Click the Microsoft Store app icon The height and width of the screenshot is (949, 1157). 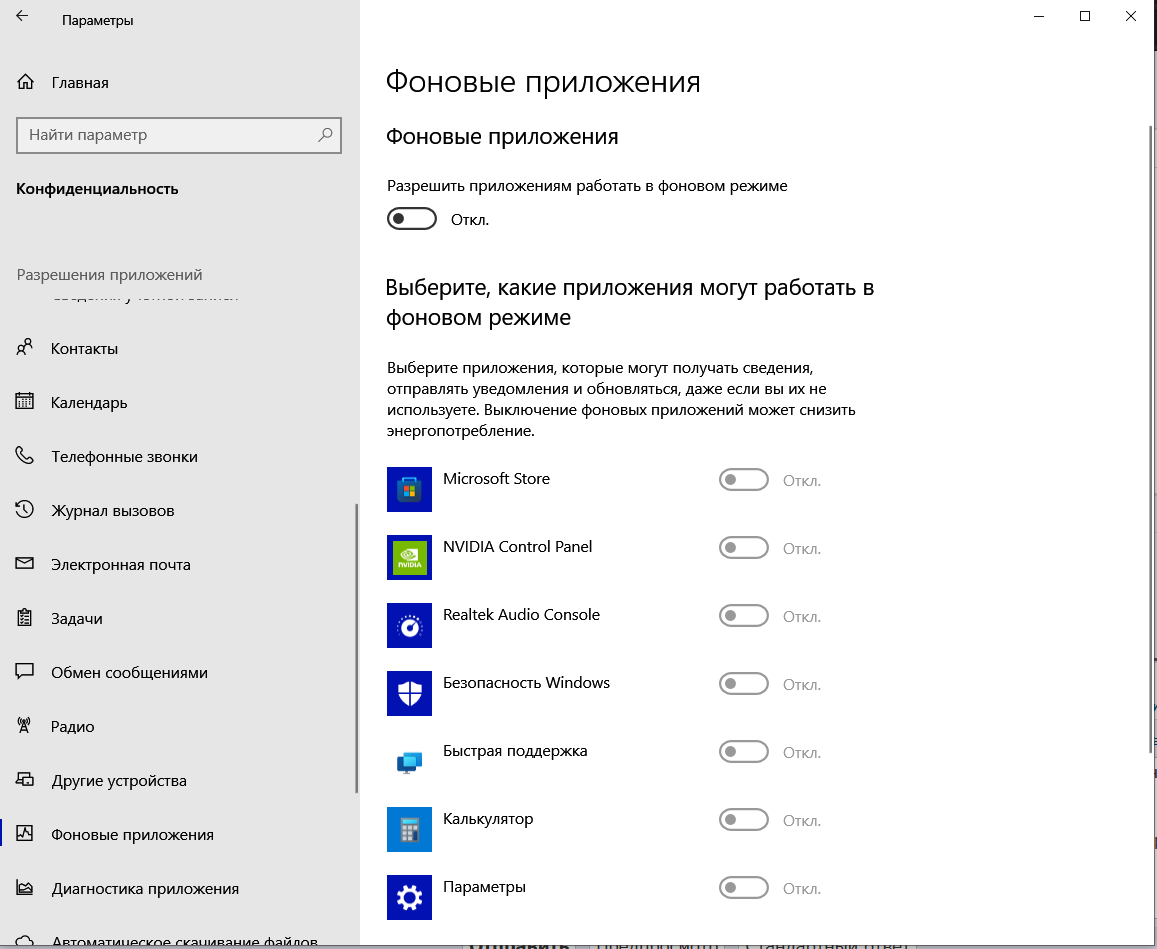pyautogui.click(x=410, y=489)
